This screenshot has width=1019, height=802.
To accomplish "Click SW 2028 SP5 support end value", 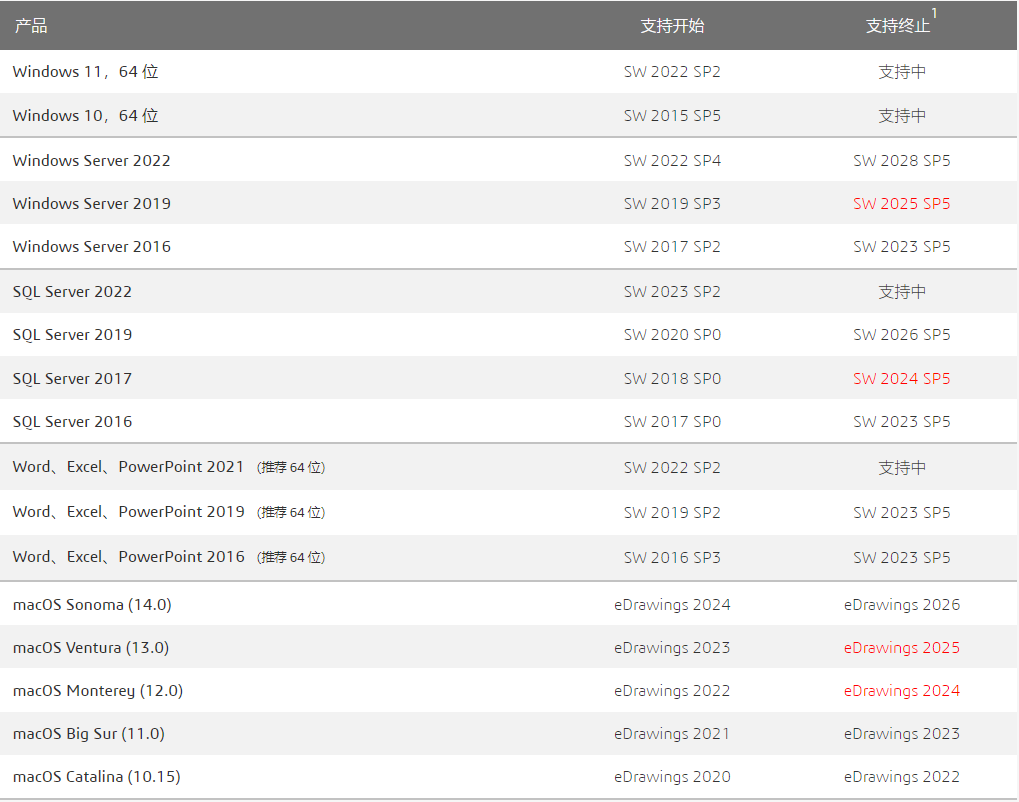I will tap(901, 161).
